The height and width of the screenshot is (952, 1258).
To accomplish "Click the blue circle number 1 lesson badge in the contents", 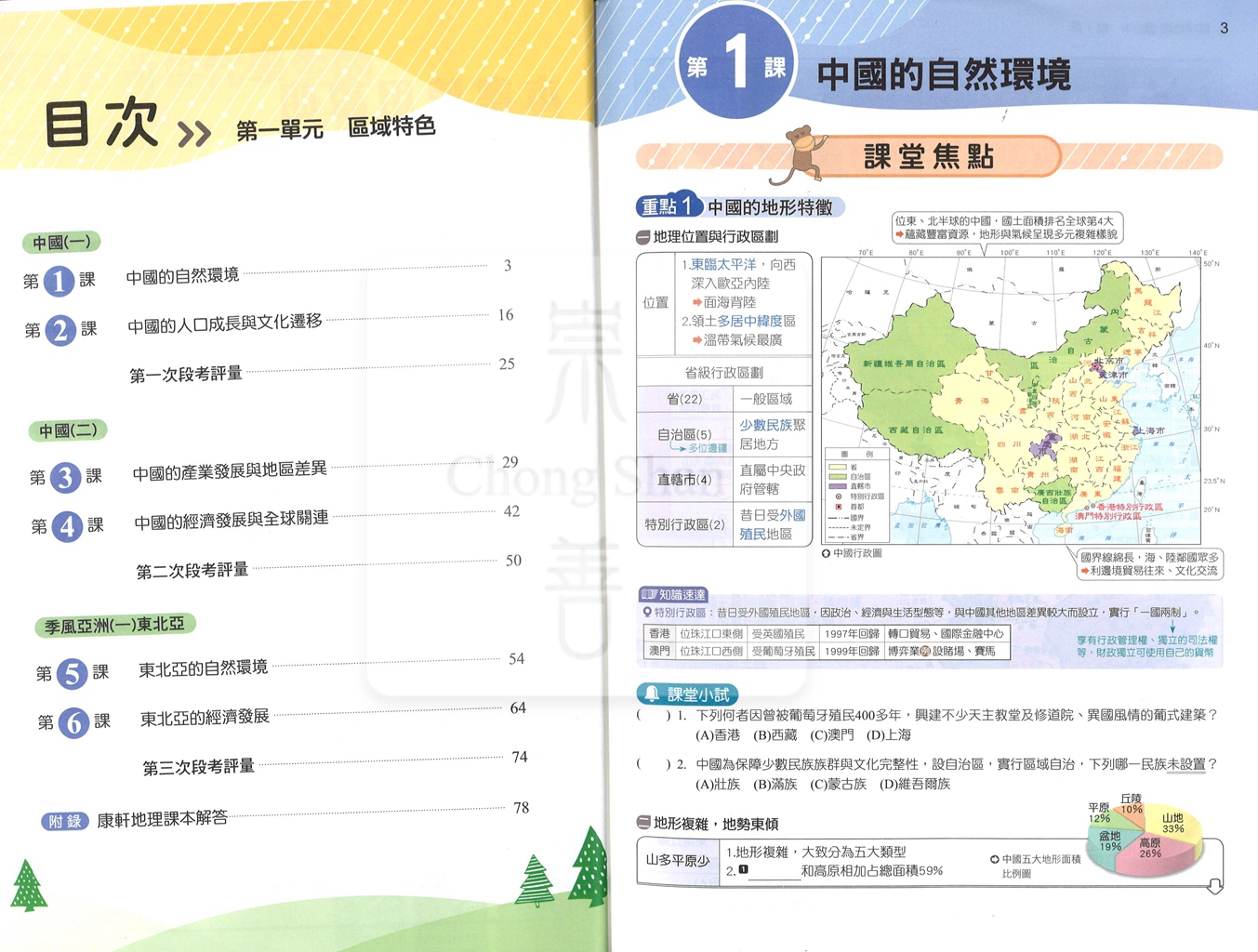I will pos(59,281).
